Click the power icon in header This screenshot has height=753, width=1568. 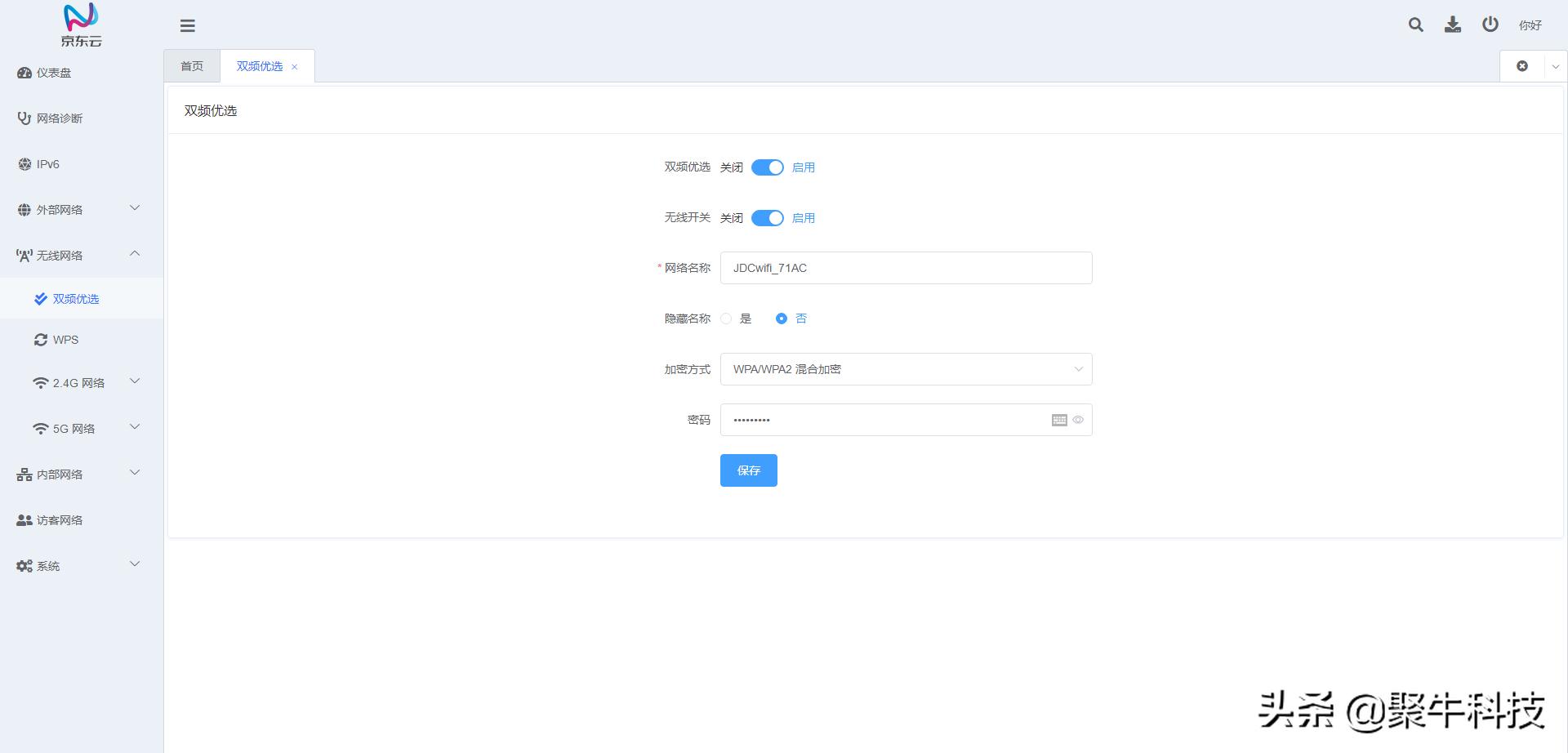[1490, 25]
